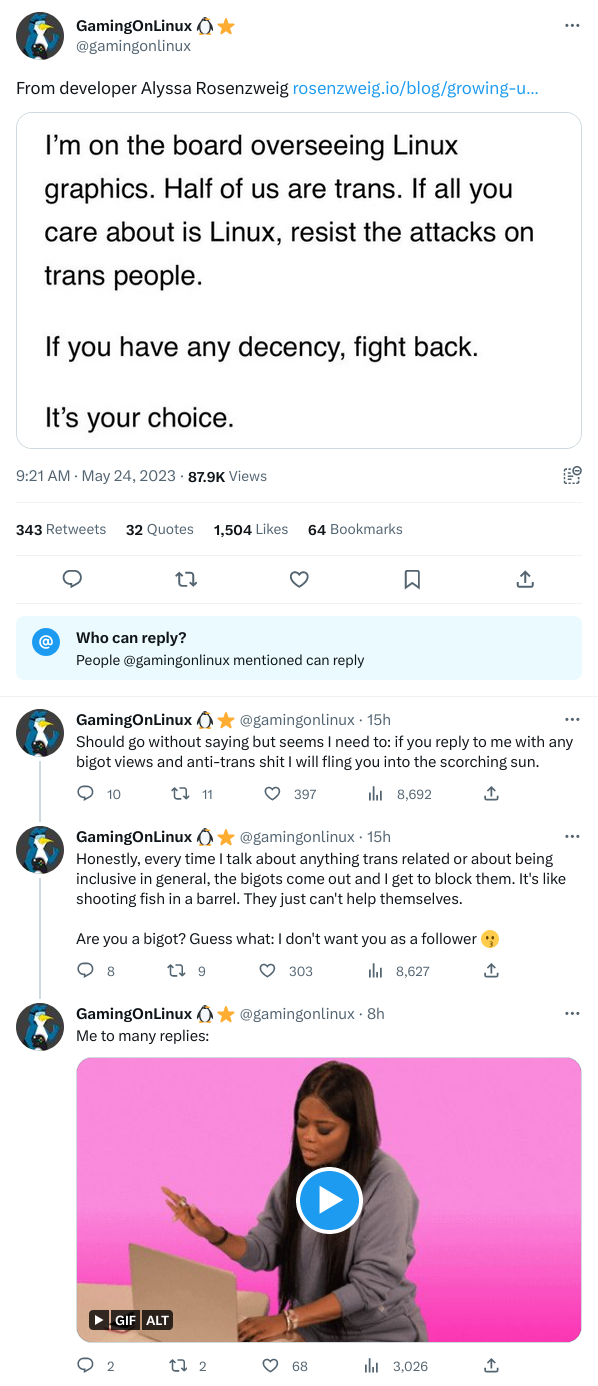Image resolution: width=598 pixels, height=1386 pixels.
Task: Open the rosenzweig.io blog link
Action: 415,88
